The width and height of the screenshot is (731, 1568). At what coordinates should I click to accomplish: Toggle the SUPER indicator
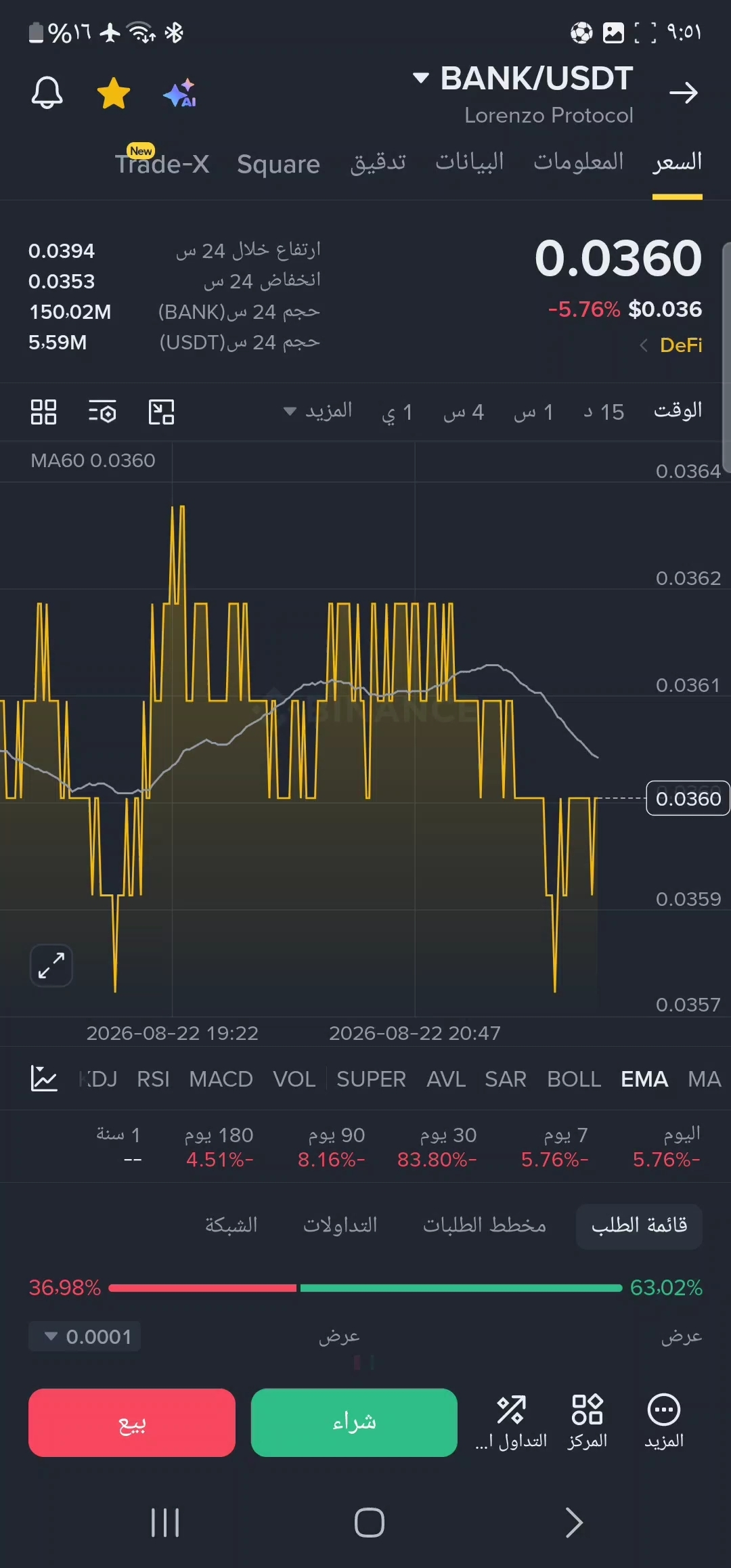[371, 1079]
